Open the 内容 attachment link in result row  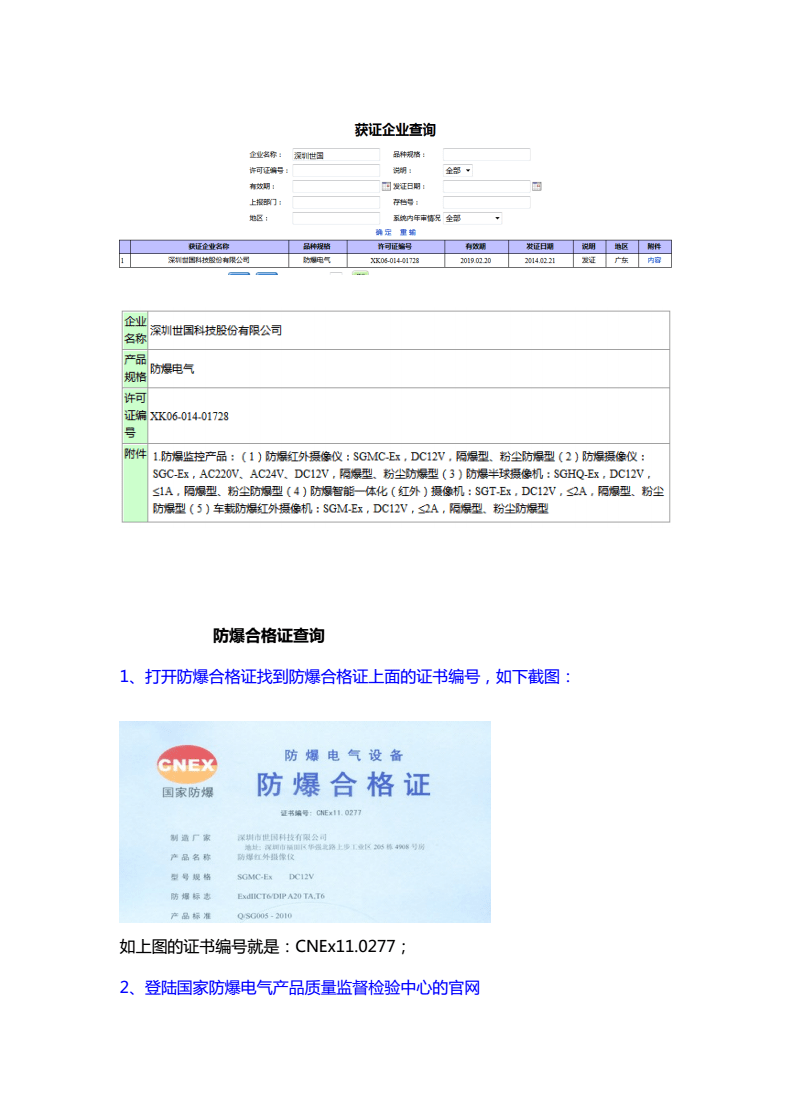click(654, 260)
